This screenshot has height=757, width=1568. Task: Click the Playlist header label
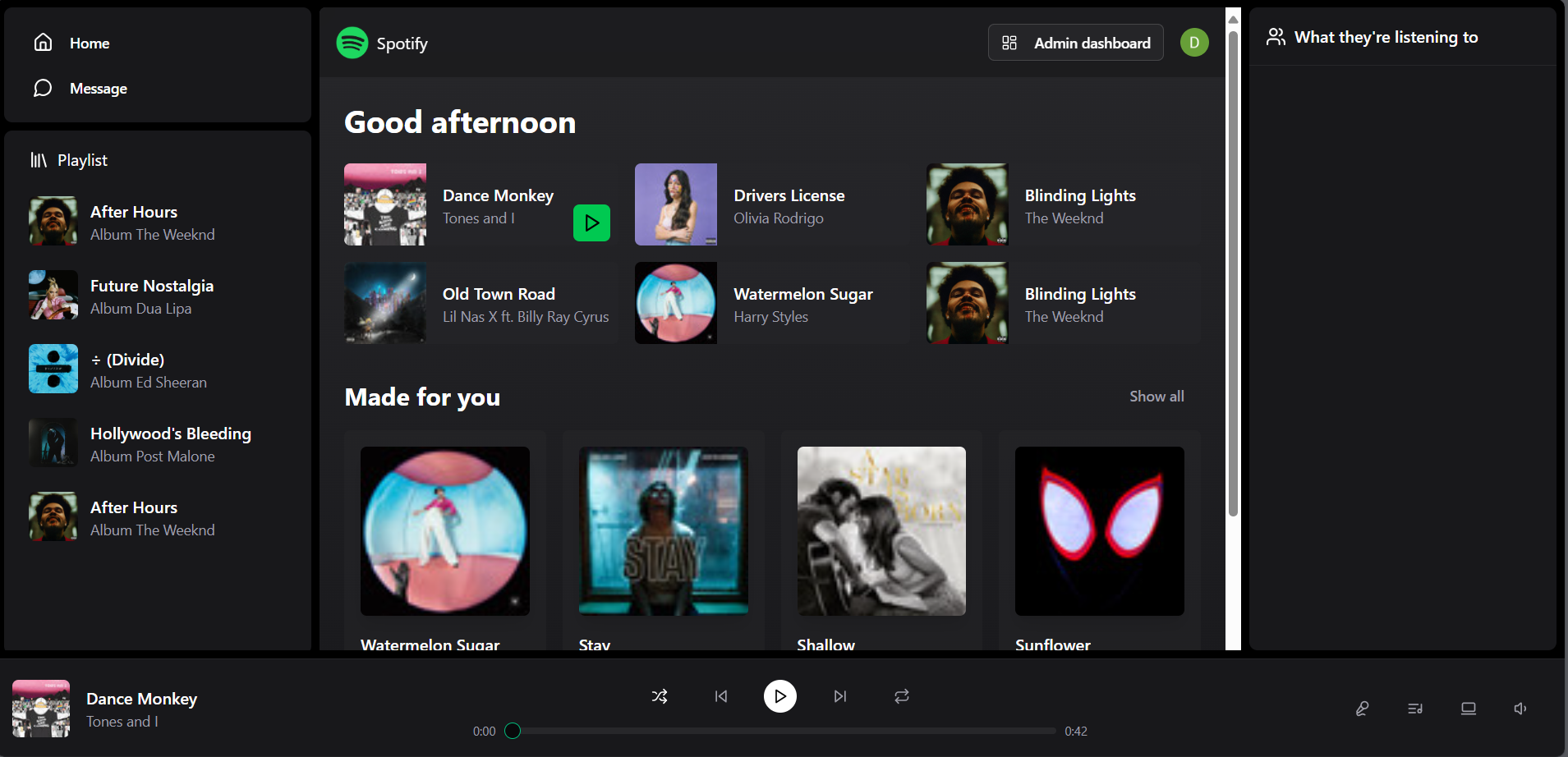pos(82,160)
